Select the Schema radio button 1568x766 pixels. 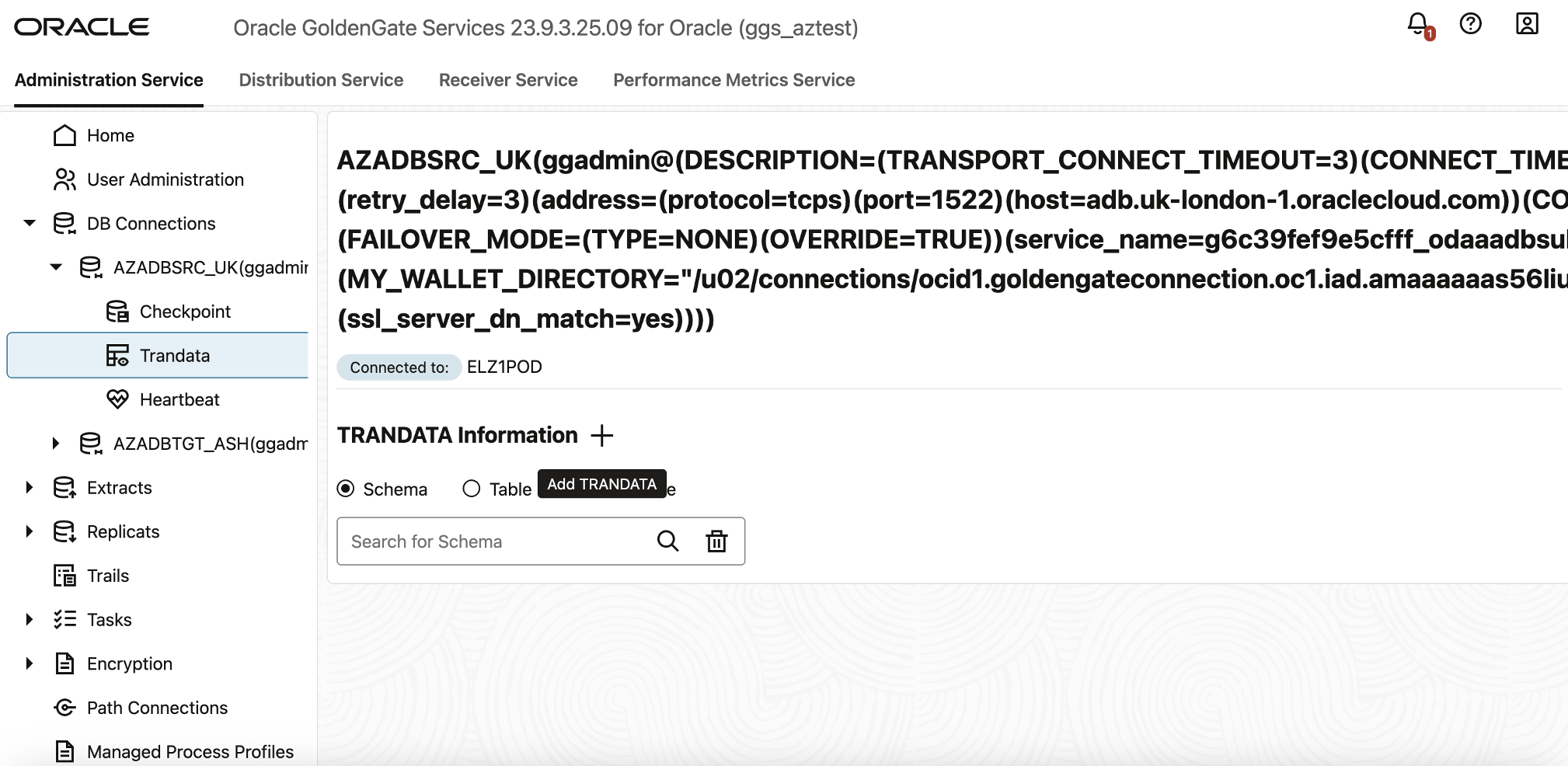(346, 489)
